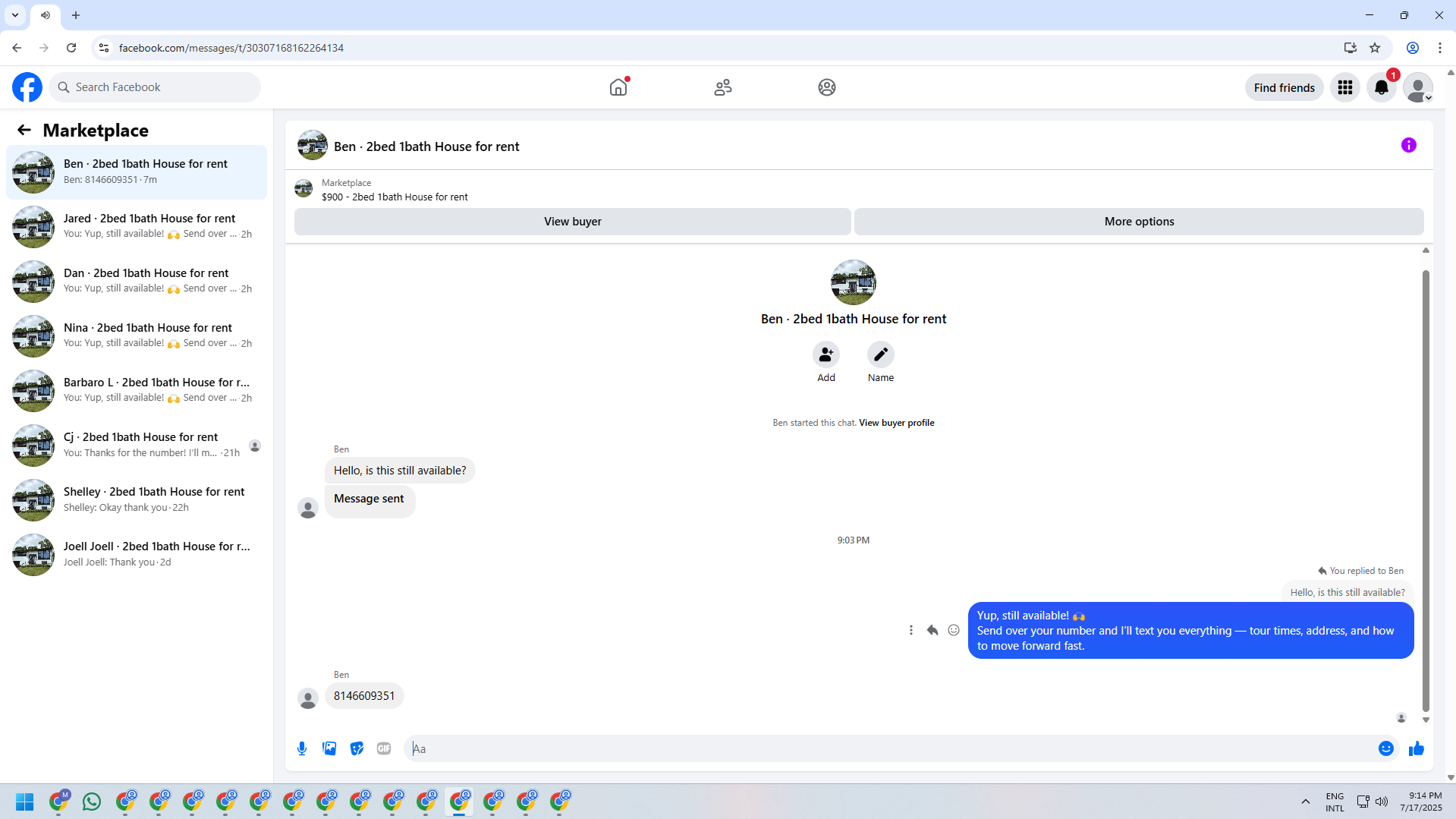Choose a GIF
This screenshot has width=1456, height=819.
[384, 748]
